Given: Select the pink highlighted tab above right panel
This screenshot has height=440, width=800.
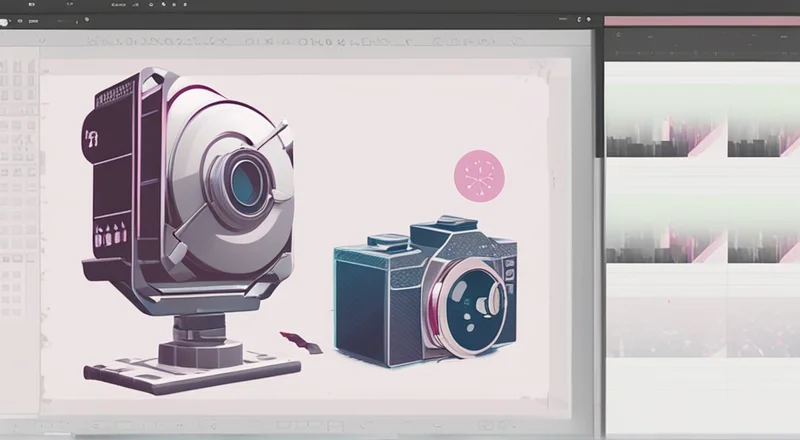Looking at the screenshot, I should point(700,21).
